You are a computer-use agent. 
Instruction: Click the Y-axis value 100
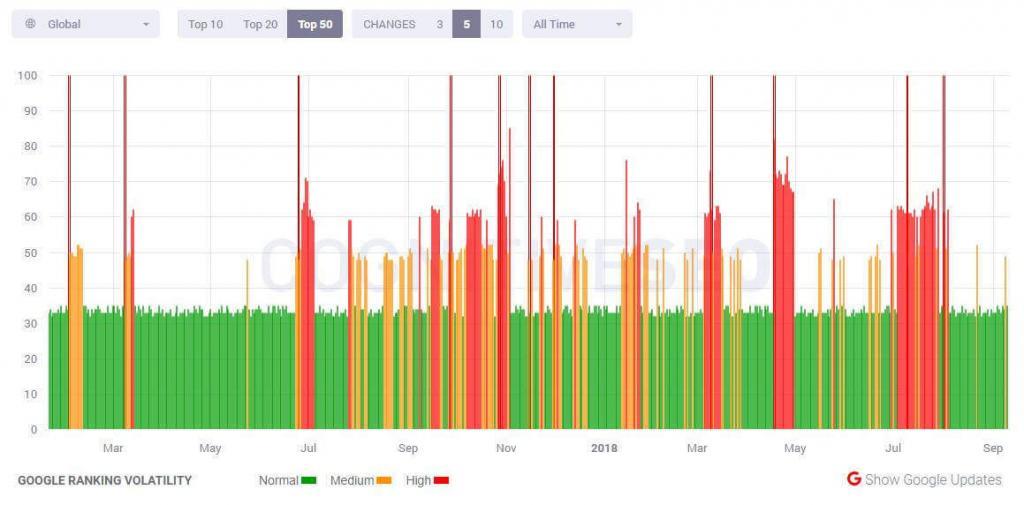click(28, 76)
